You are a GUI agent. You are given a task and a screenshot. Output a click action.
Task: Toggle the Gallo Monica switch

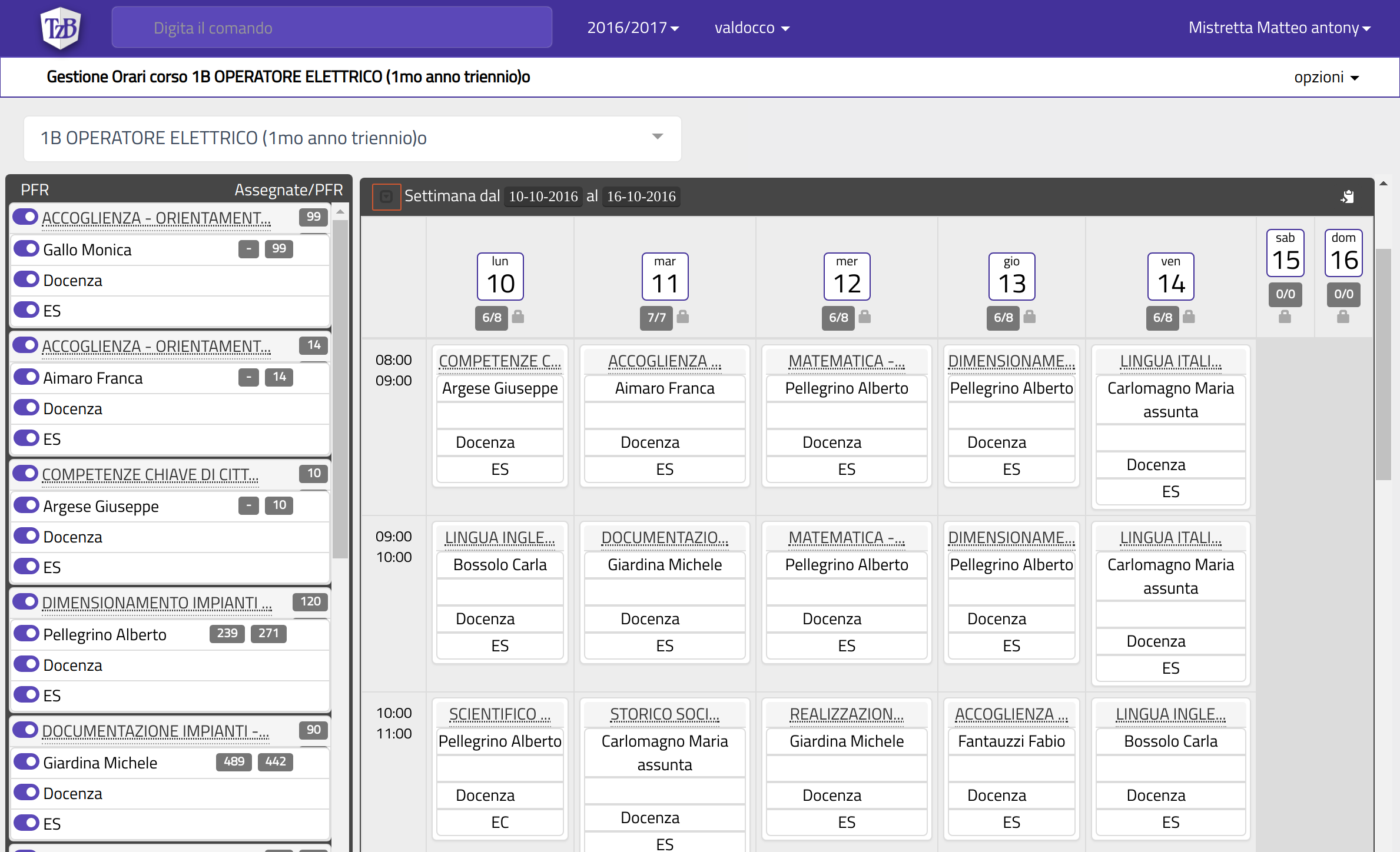click(x=26, y=249)
